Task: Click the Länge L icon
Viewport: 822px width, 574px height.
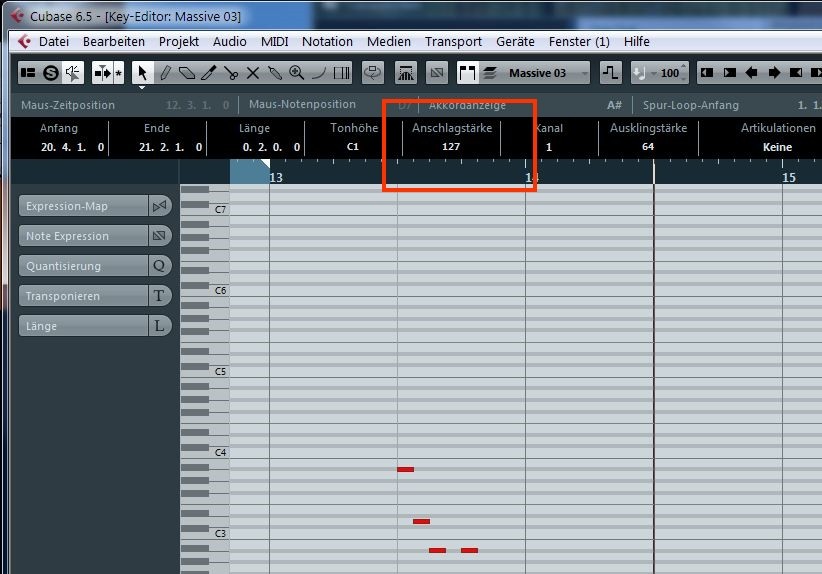Action: [x=159, y=326]
